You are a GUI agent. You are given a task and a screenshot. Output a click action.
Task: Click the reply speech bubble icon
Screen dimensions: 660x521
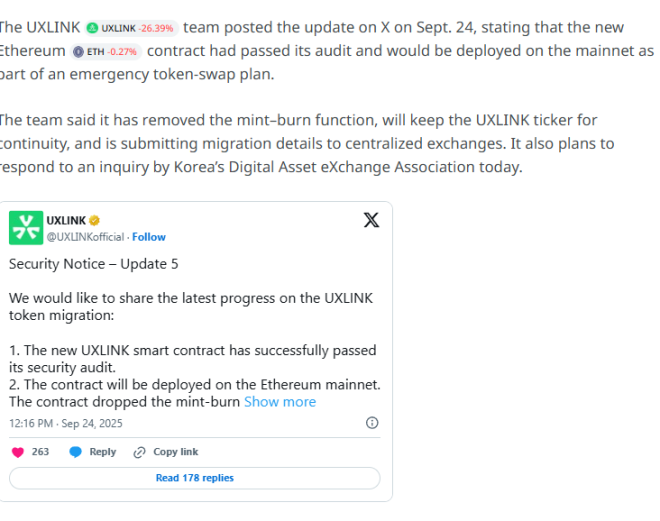75,452
